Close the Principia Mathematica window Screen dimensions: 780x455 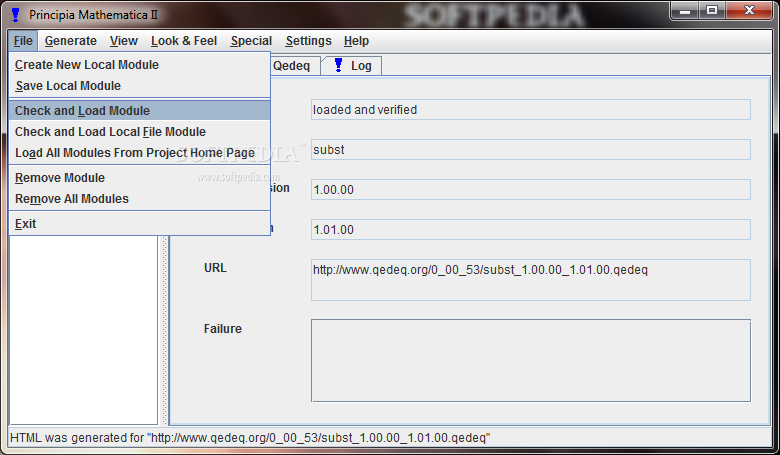750,10
